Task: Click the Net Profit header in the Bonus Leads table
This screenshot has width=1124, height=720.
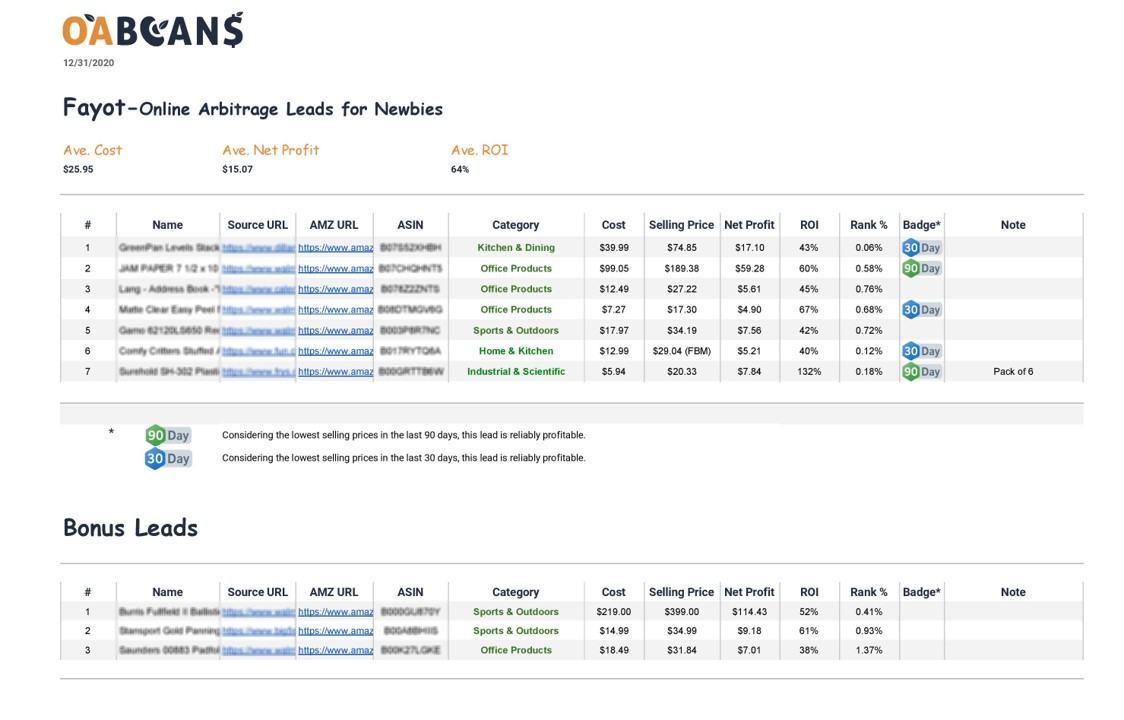Action: click(x=749, y=592)
